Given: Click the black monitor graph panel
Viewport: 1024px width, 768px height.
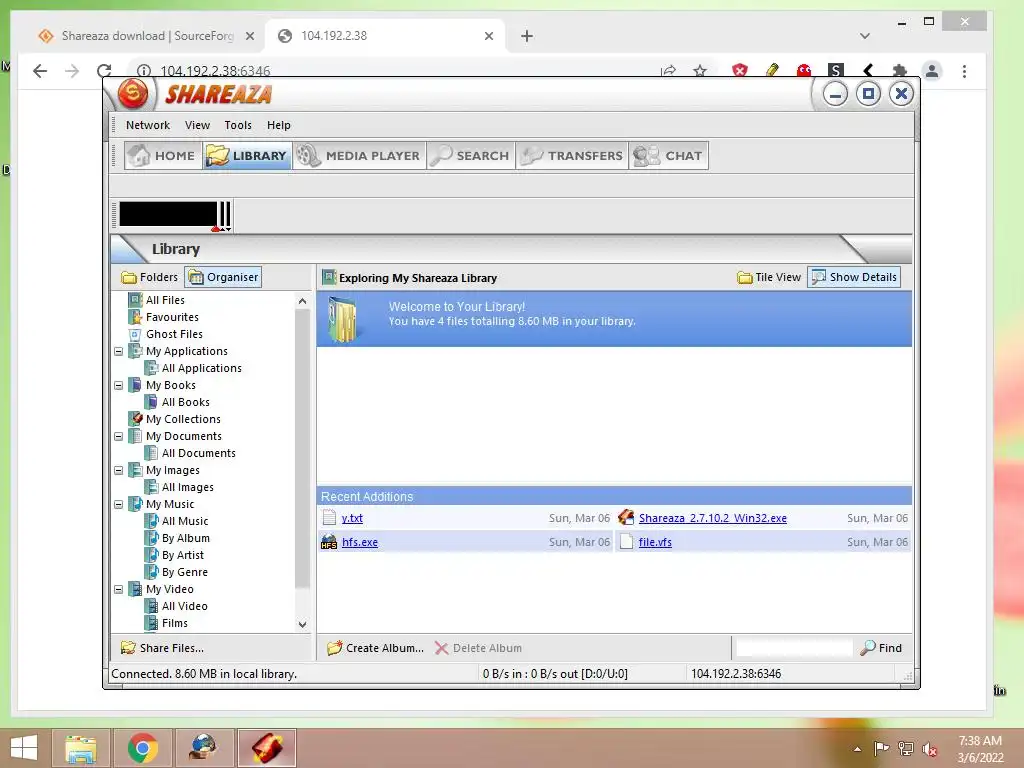Looking at the screenshot, I should tap(168, 214).
